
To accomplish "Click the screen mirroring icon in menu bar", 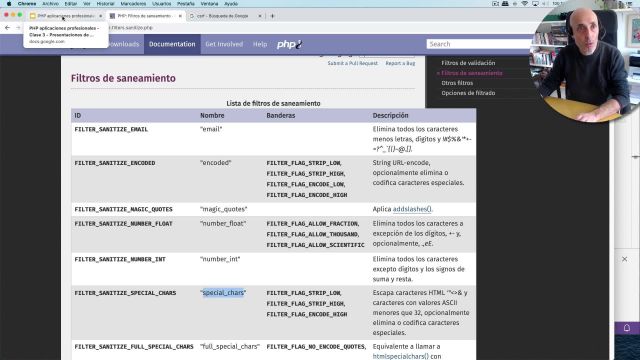I will tap(535, 4).
